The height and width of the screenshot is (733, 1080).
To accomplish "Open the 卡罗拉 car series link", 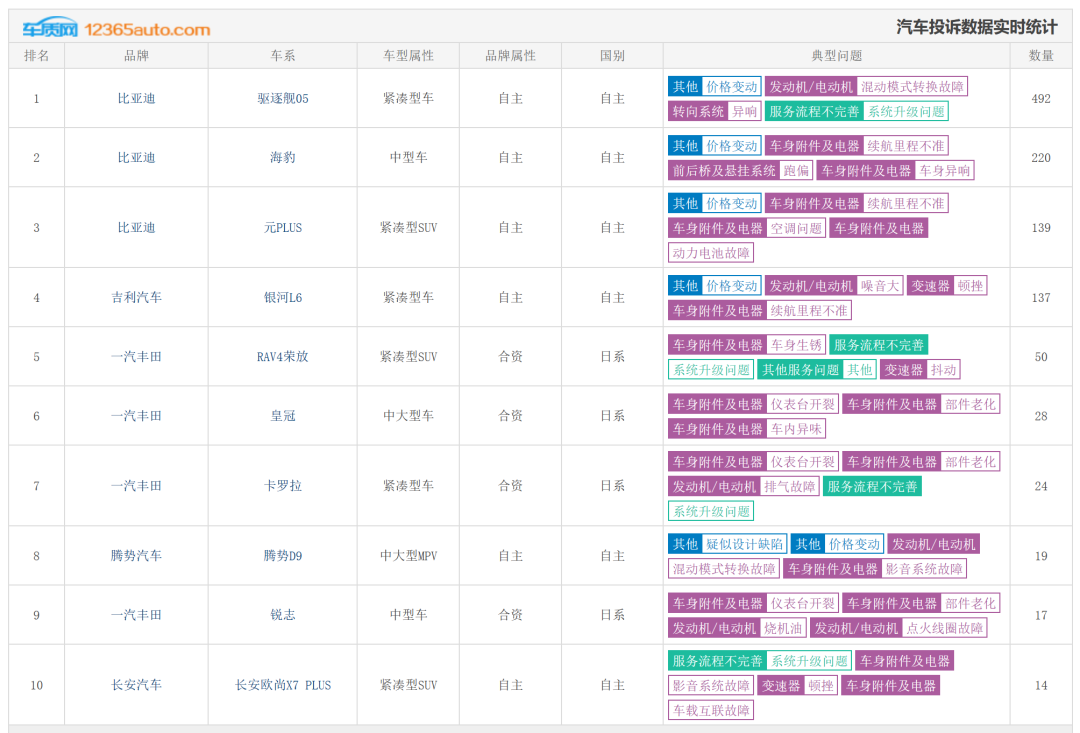I will pos(283,486).
